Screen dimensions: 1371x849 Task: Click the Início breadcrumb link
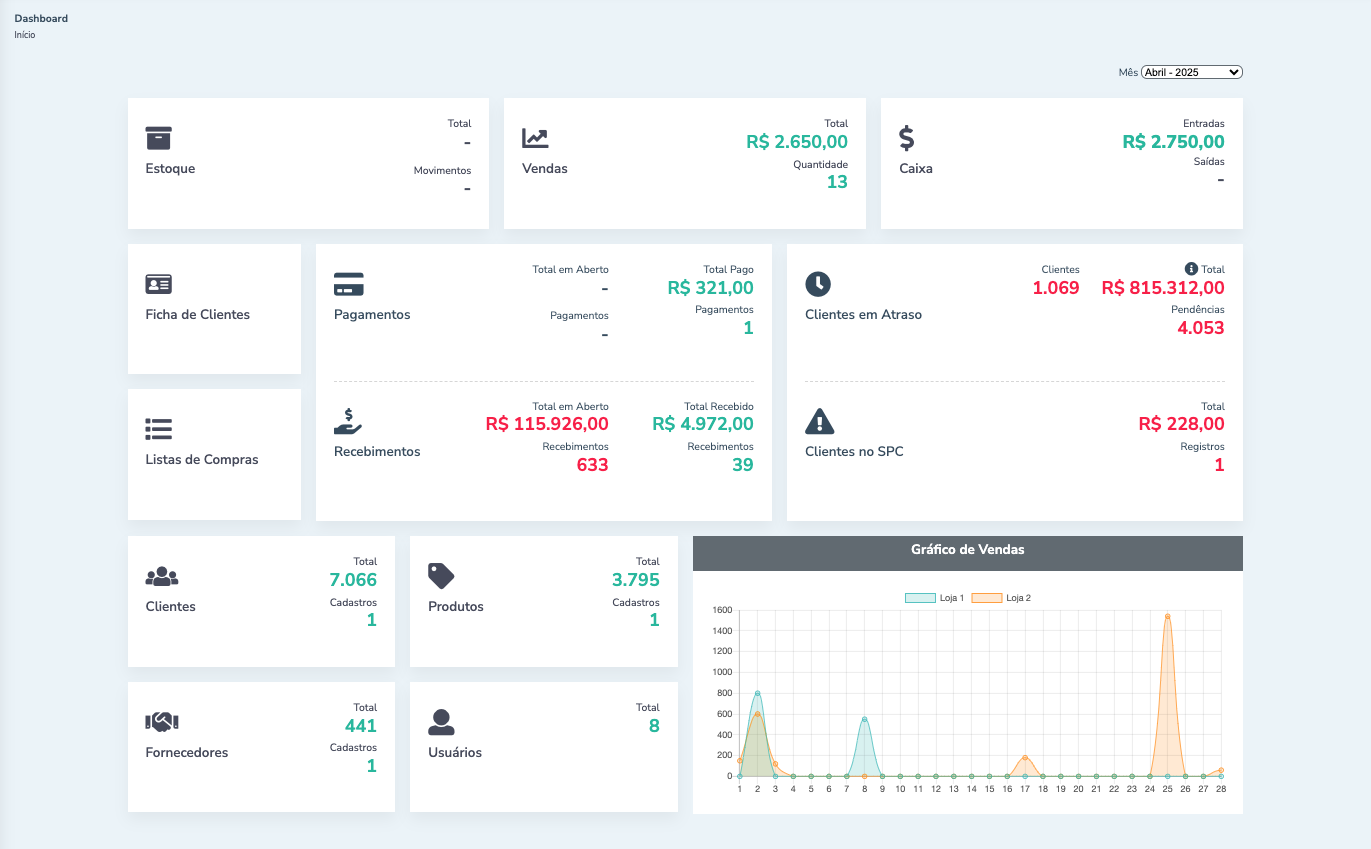click(x=25, y=35)
